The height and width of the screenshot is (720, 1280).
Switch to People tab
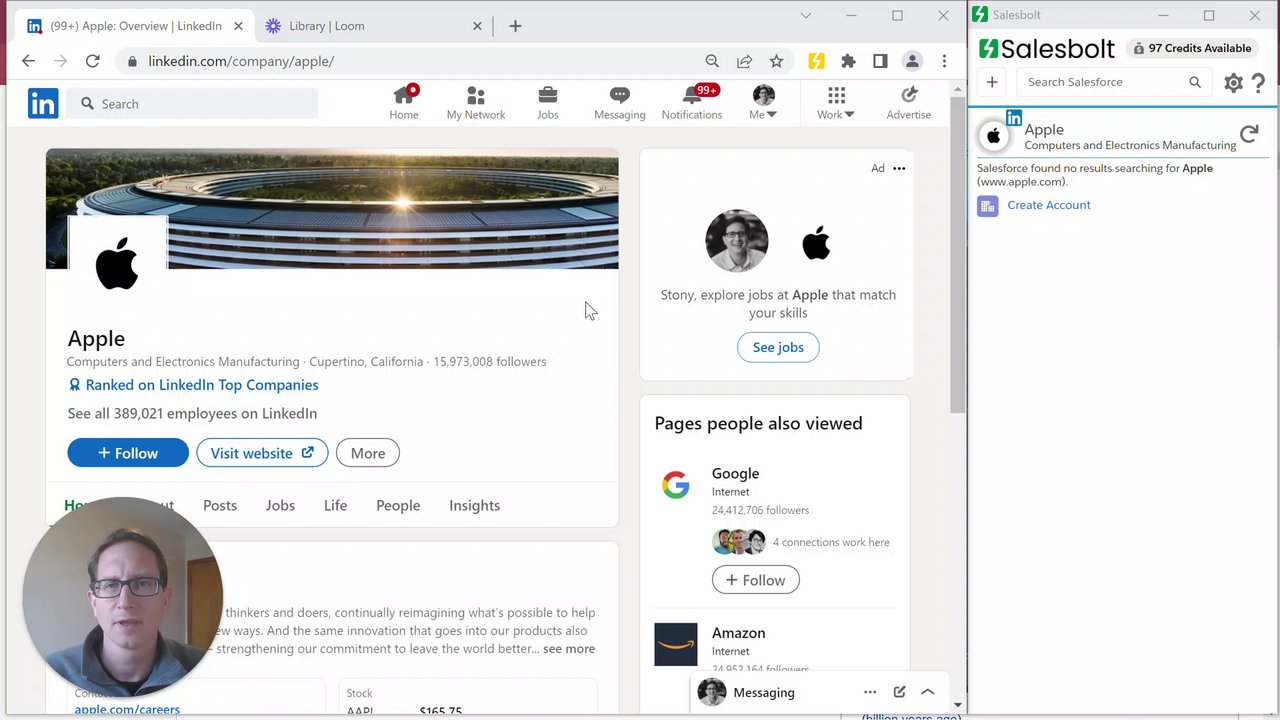(x=398, y=505)
